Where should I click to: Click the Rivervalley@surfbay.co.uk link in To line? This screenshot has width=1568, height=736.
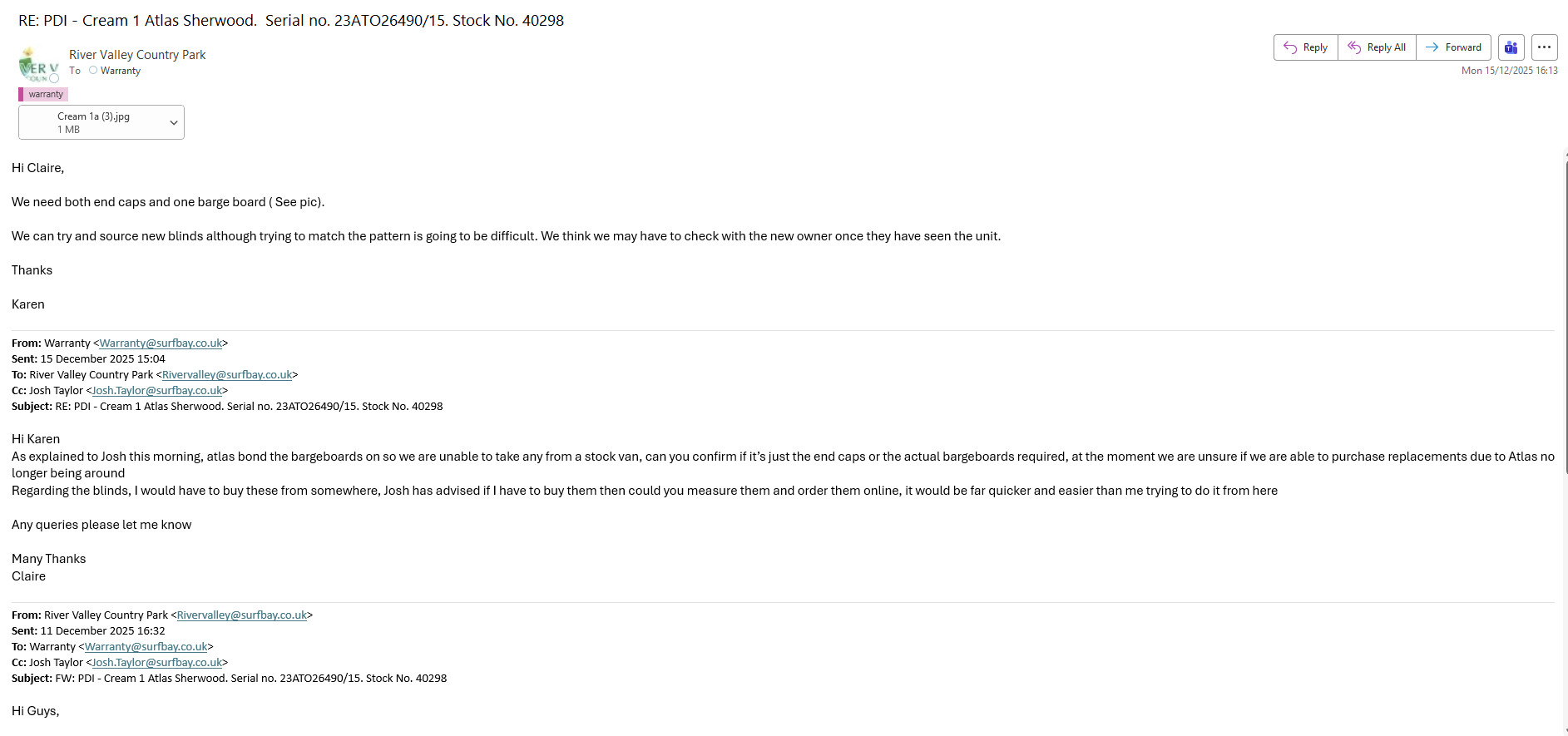227,374
